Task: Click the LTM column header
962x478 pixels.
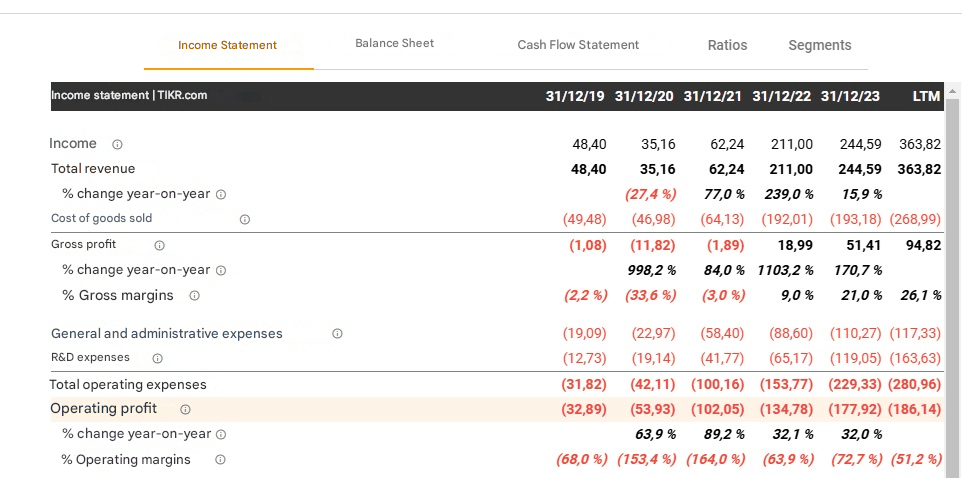Action: tap(926, 96)
